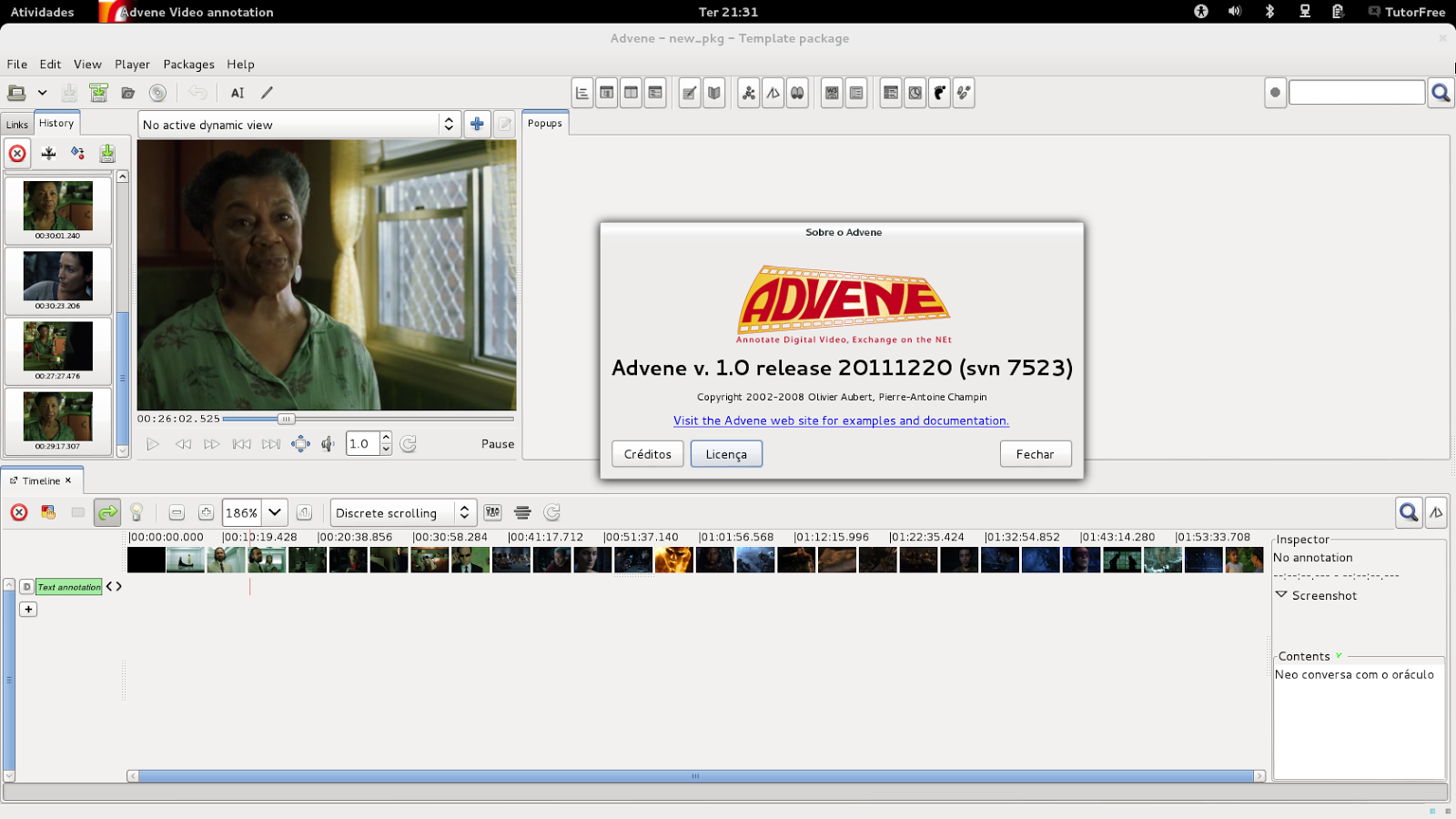Image resolution: width=1456 pixels, height=819 pixels.
Task: Click the loudspeaker volume icon
Action: pos(329,444)
